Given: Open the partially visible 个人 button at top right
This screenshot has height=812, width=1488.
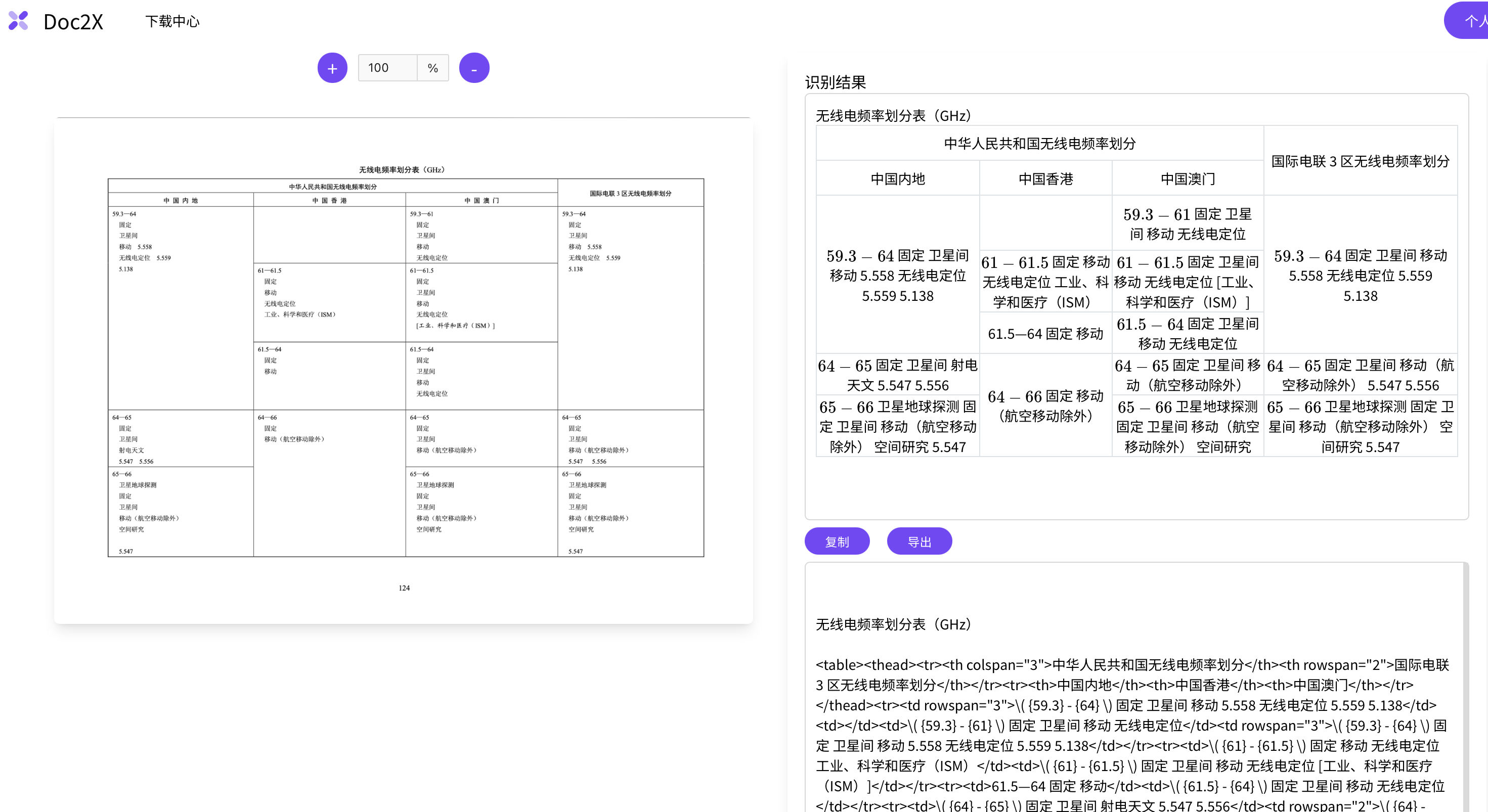Looking at the screenshot, I should click(1467, 21).
